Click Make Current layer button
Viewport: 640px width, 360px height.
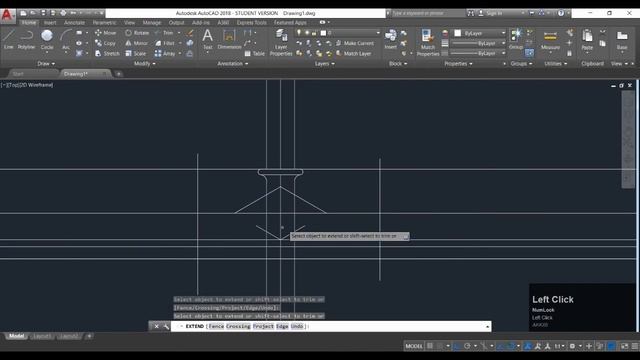355,43
